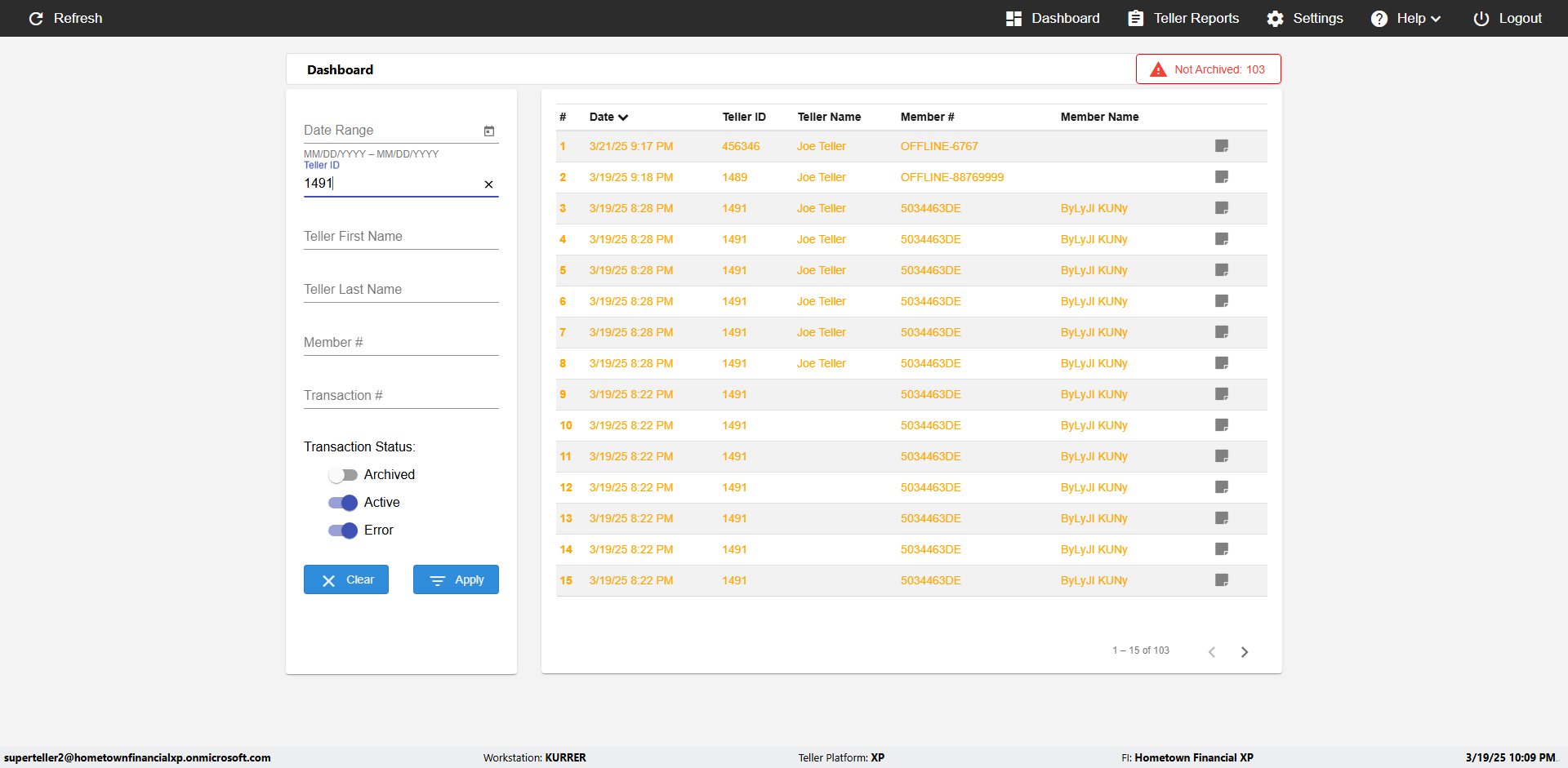This screenshot has height=768, width=1568.
Task: Go to the previous results page
Action: pos(1212,651)
